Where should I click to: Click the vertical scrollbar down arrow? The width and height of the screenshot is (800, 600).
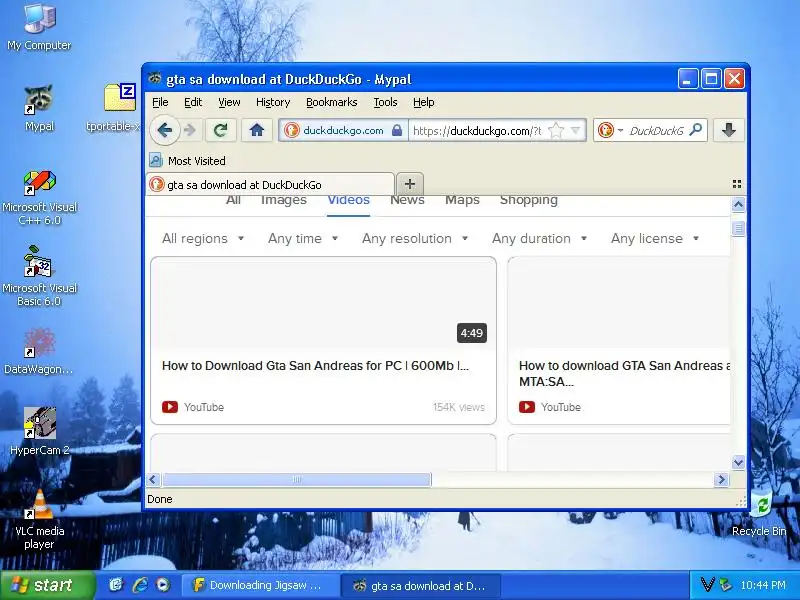point(738,462)
